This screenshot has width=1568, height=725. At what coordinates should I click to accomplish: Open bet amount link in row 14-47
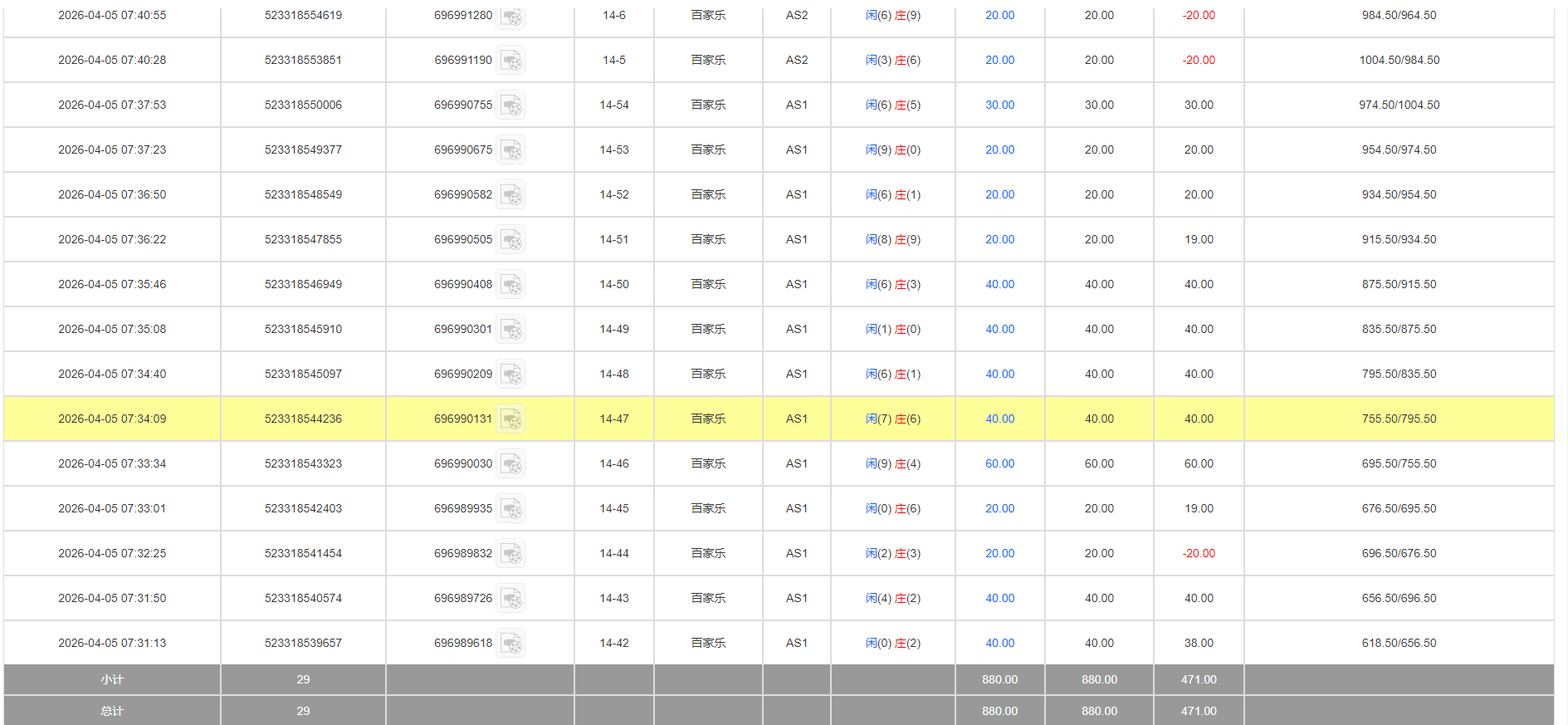[x=999, y=419]
